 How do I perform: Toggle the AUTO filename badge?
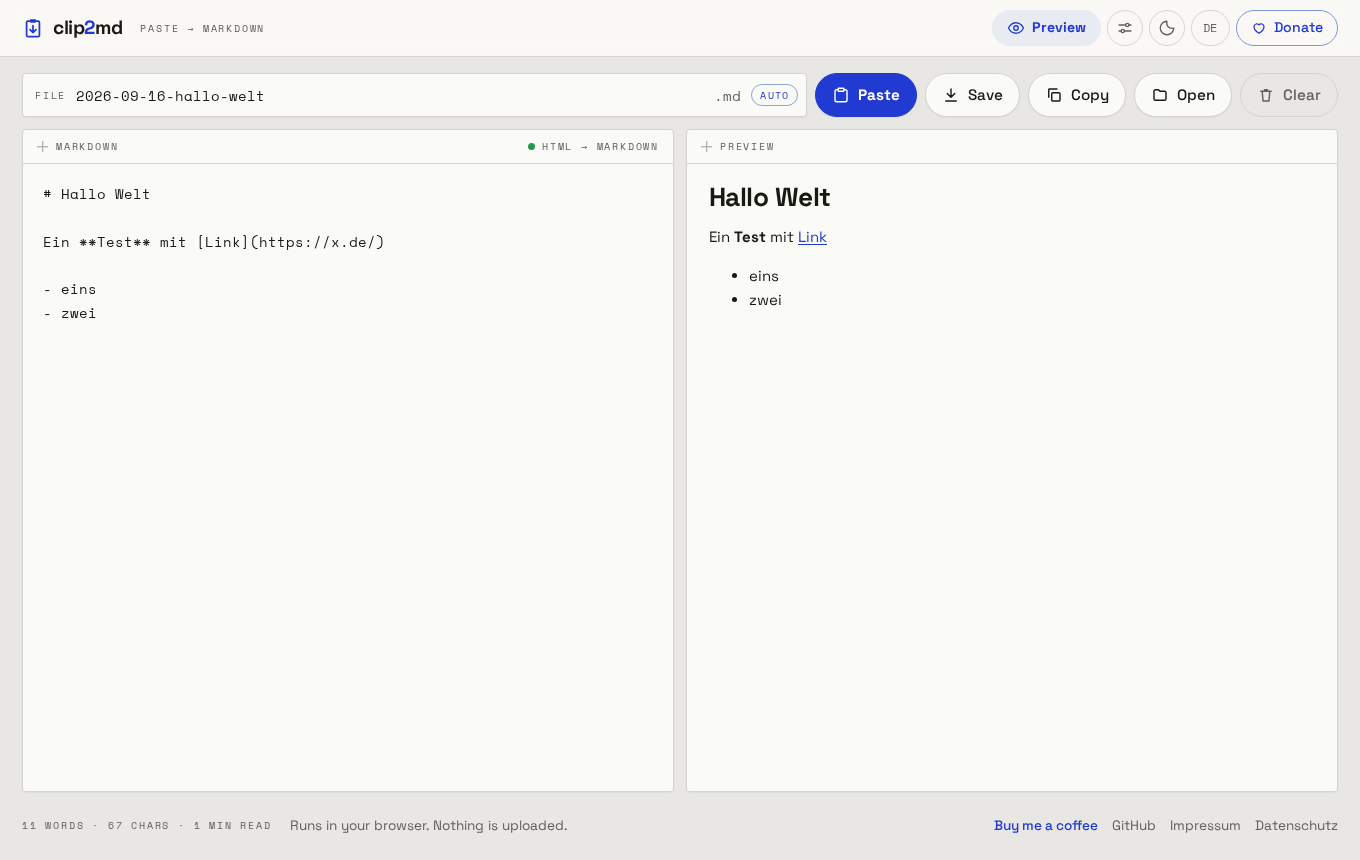(x=774, y=95)
